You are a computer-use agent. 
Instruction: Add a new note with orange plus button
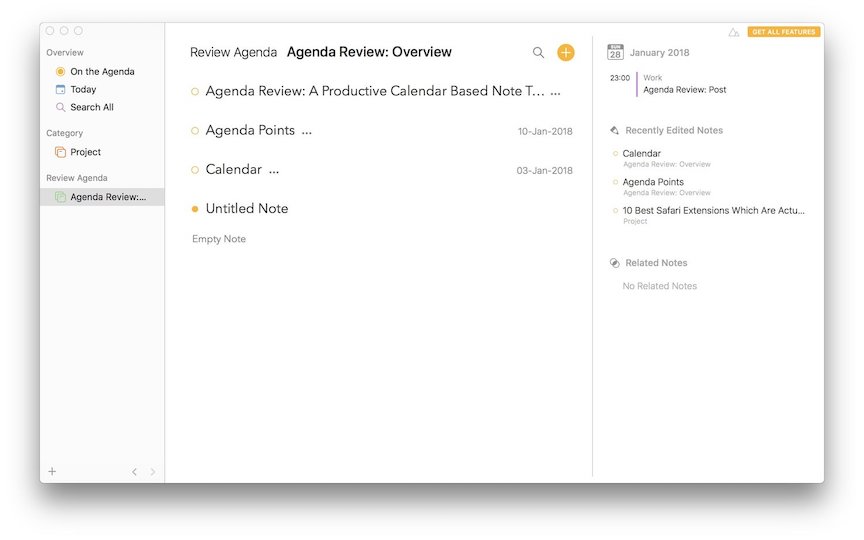pyautogui.click(x=566, y=53)
